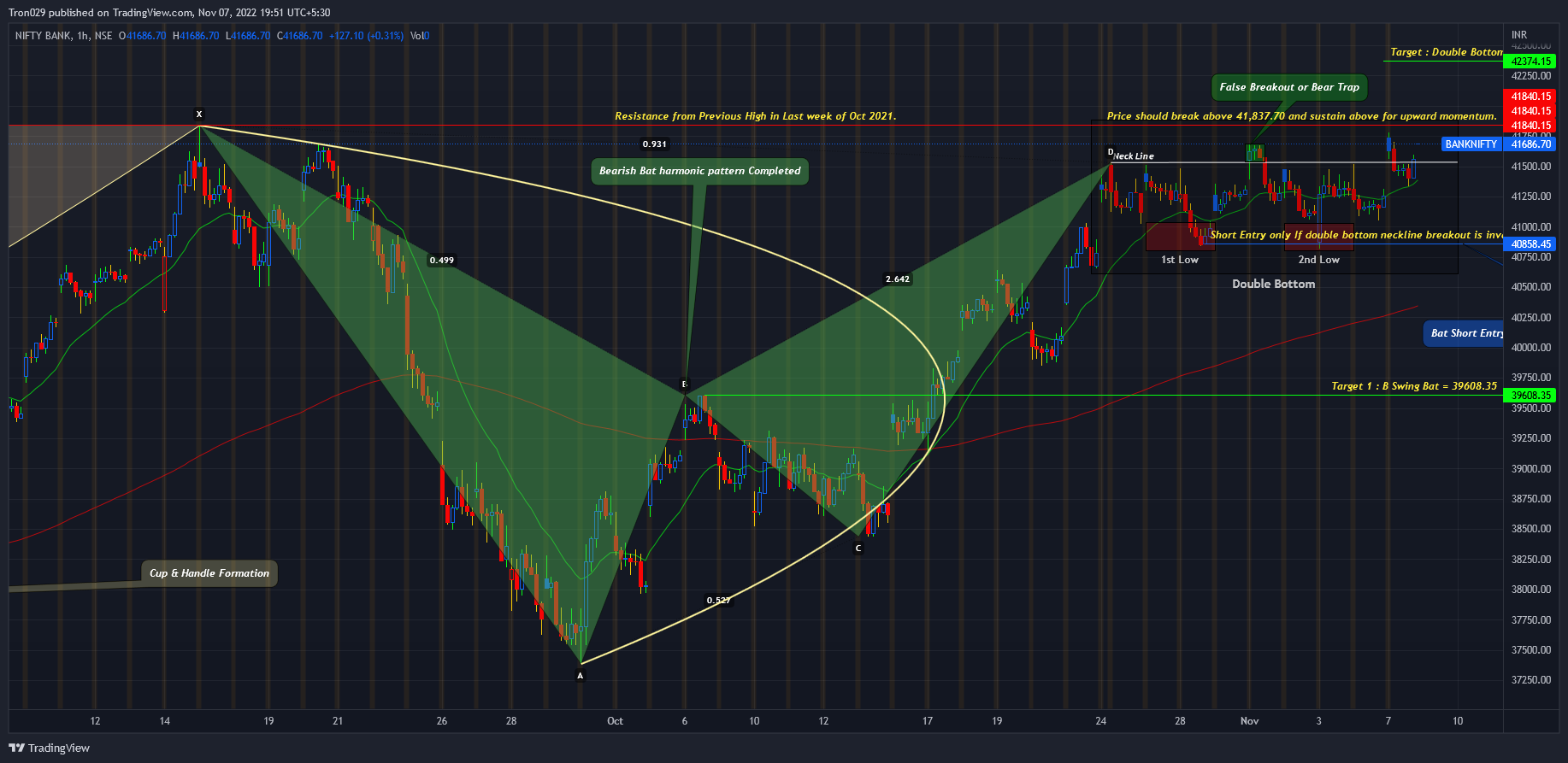Click the Vol indicator legend label
This screenshot has width=1568, height=763.
(419, 36)
